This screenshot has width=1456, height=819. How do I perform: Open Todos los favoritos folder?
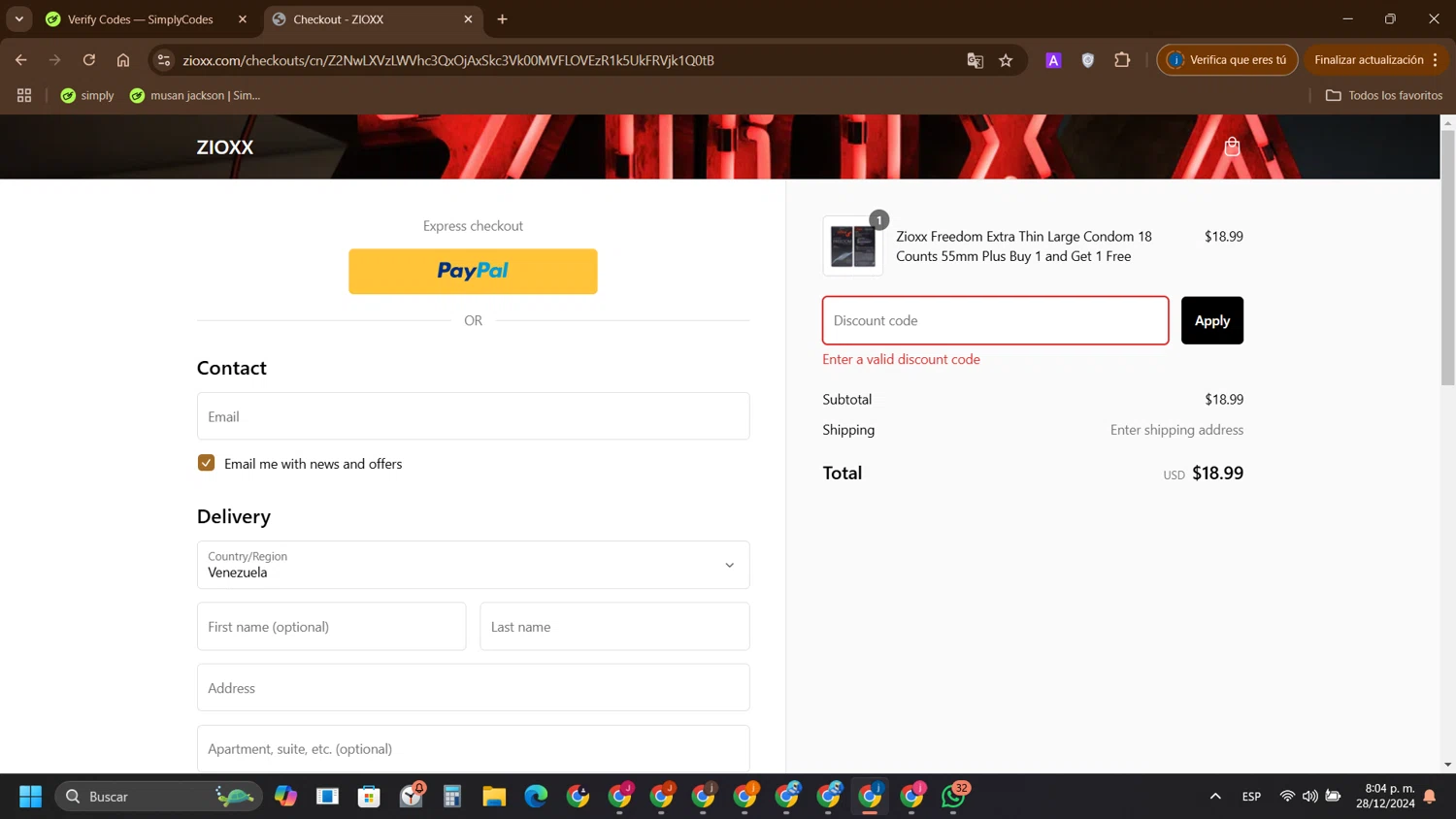[x=1384, y=95]
